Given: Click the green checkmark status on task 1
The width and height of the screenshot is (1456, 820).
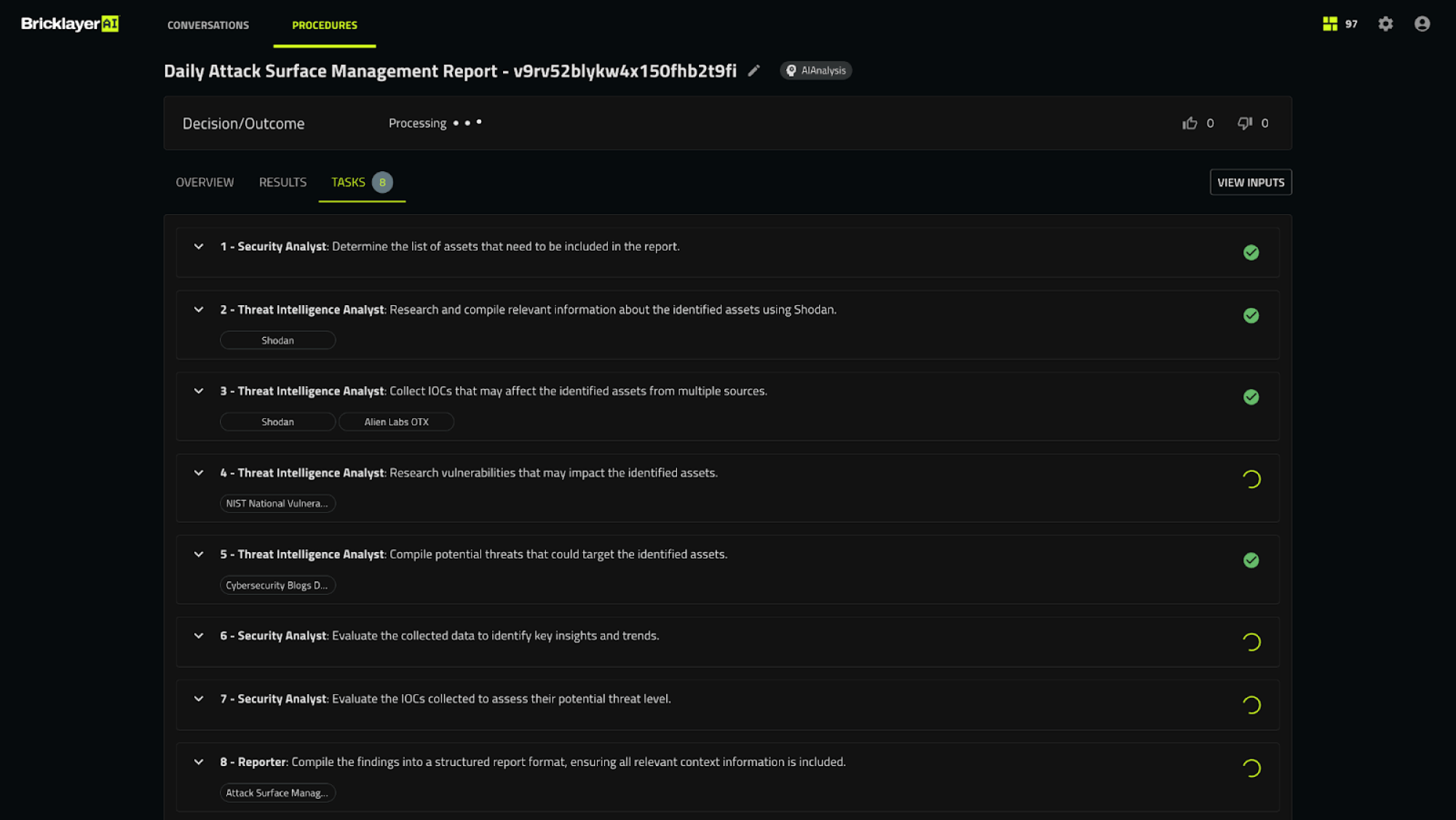Looking at the screenshot, I should click(x=1251, y=253).
